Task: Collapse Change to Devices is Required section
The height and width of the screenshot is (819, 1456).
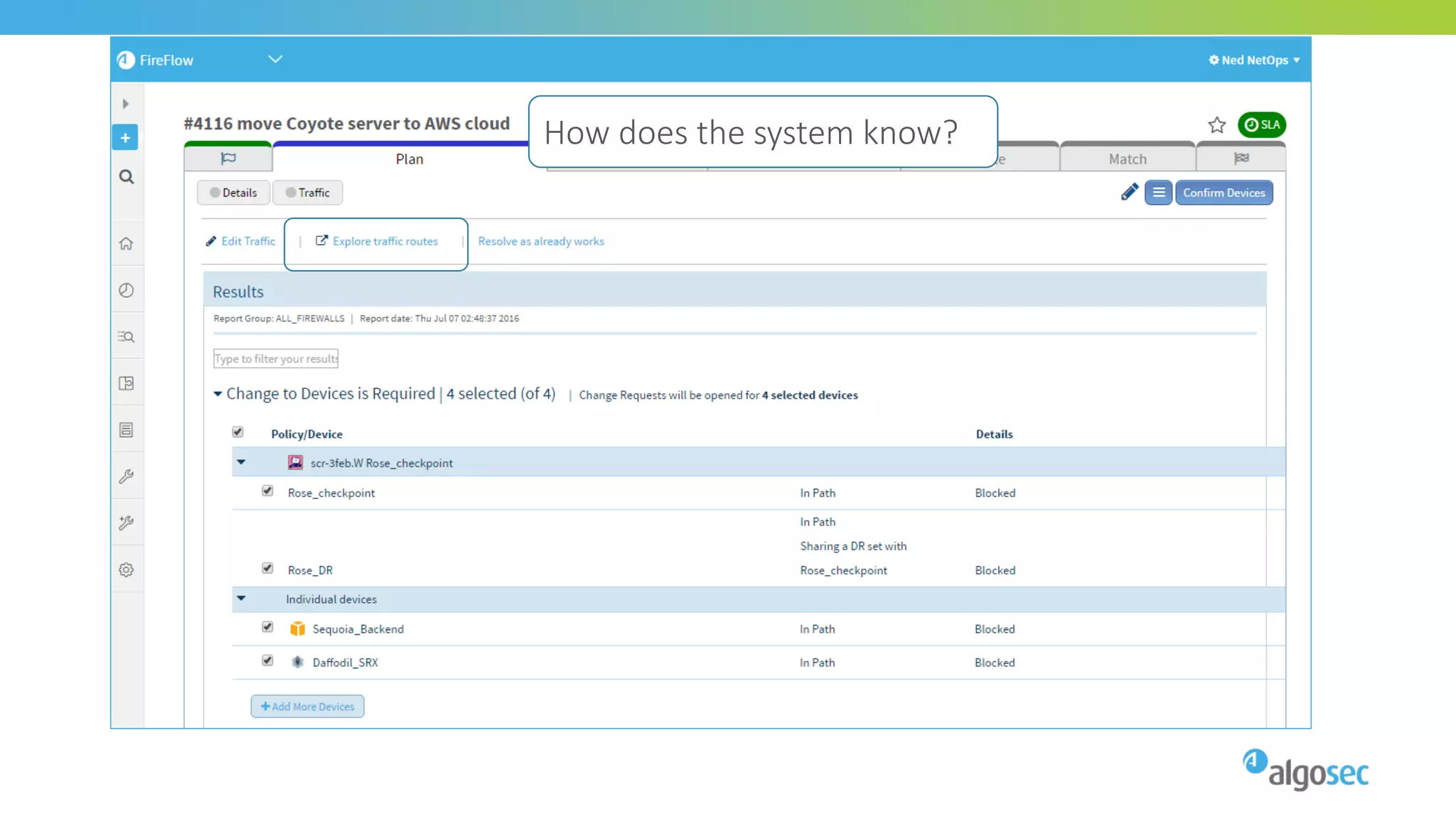Action: pos(218,394)
